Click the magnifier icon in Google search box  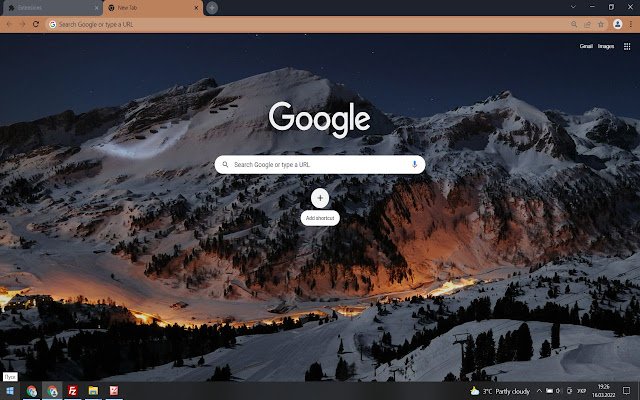225,164
